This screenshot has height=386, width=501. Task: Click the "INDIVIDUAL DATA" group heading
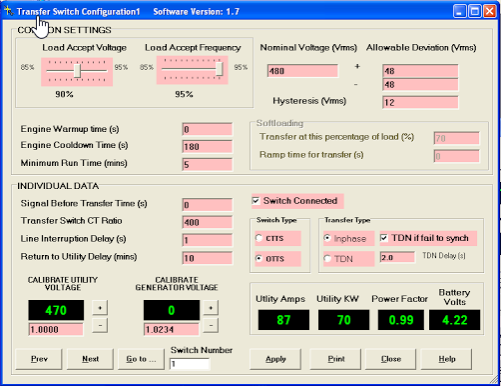pos(58,186)
